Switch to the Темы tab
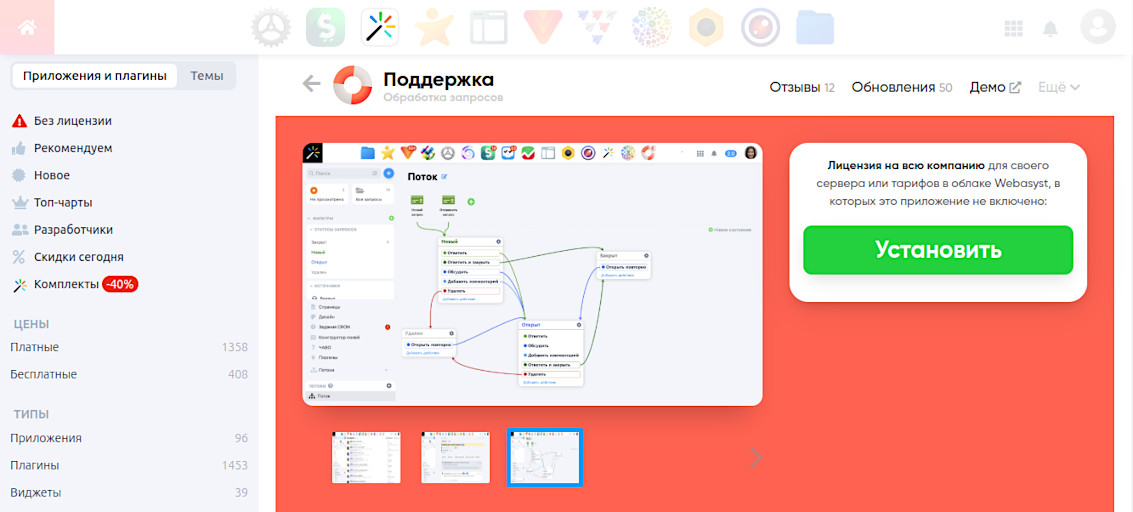The image size is (1133, 512). click(207, 75)
